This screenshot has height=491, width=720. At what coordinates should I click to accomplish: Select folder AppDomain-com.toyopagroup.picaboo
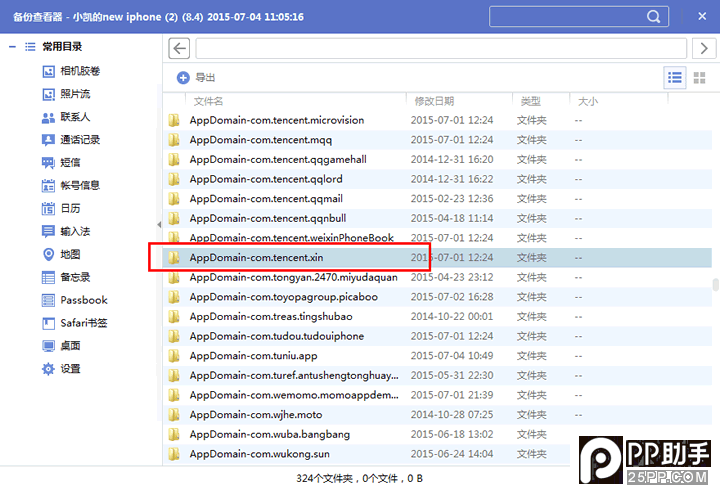437,297
